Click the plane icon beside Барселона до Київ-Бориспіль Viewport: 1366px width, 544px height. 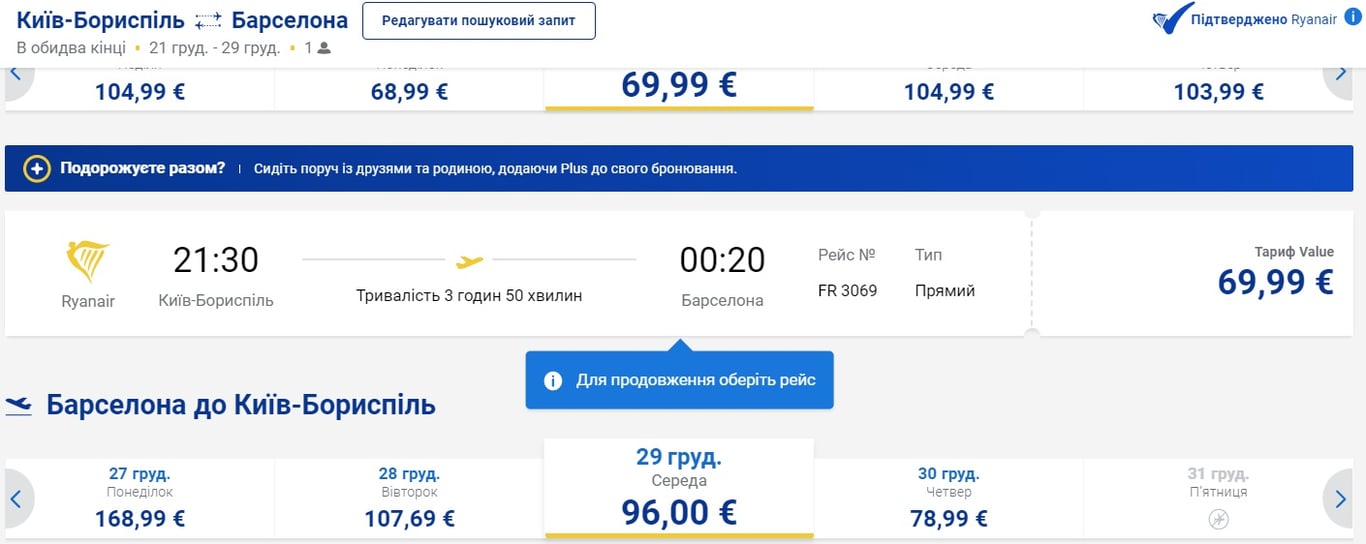tap(19, 405)
